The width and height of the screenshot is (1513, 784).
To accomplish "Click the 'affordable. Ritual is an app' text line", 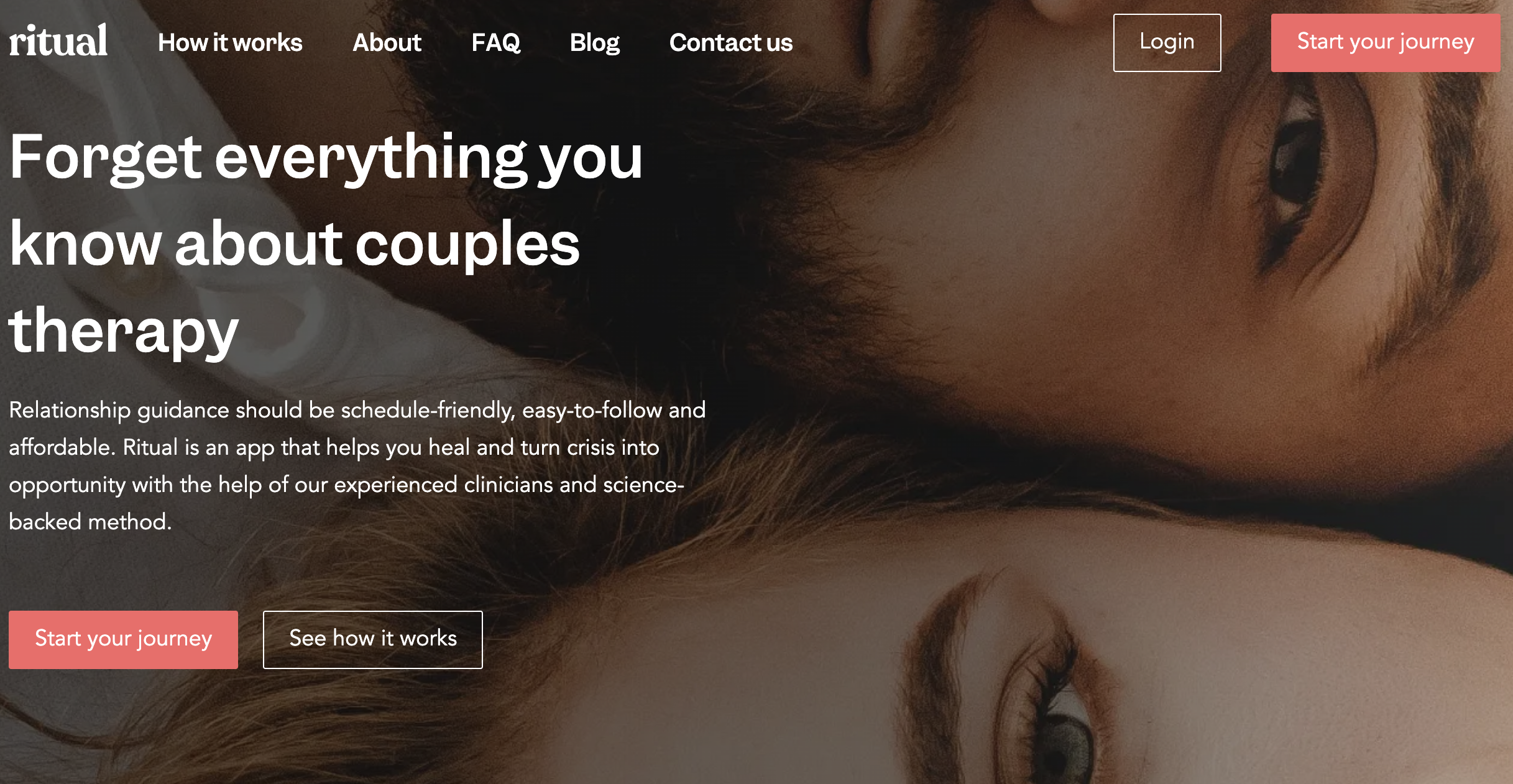I will click(334, 448).
